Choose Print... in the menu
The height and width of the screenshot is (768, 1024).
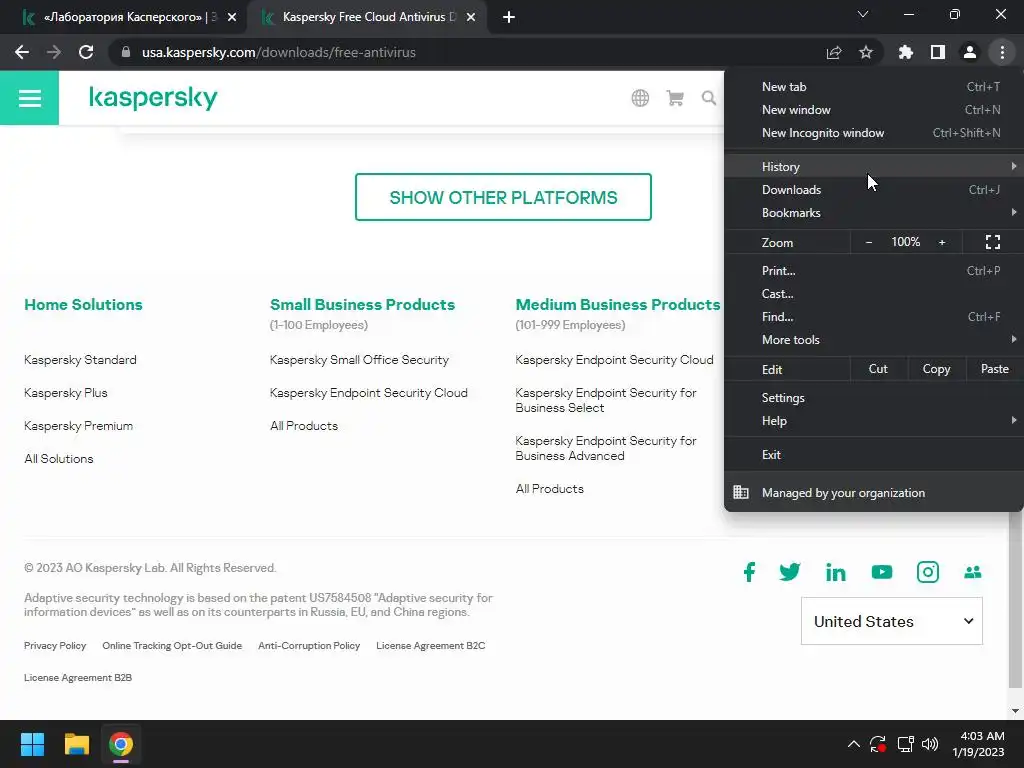point(874,270)
